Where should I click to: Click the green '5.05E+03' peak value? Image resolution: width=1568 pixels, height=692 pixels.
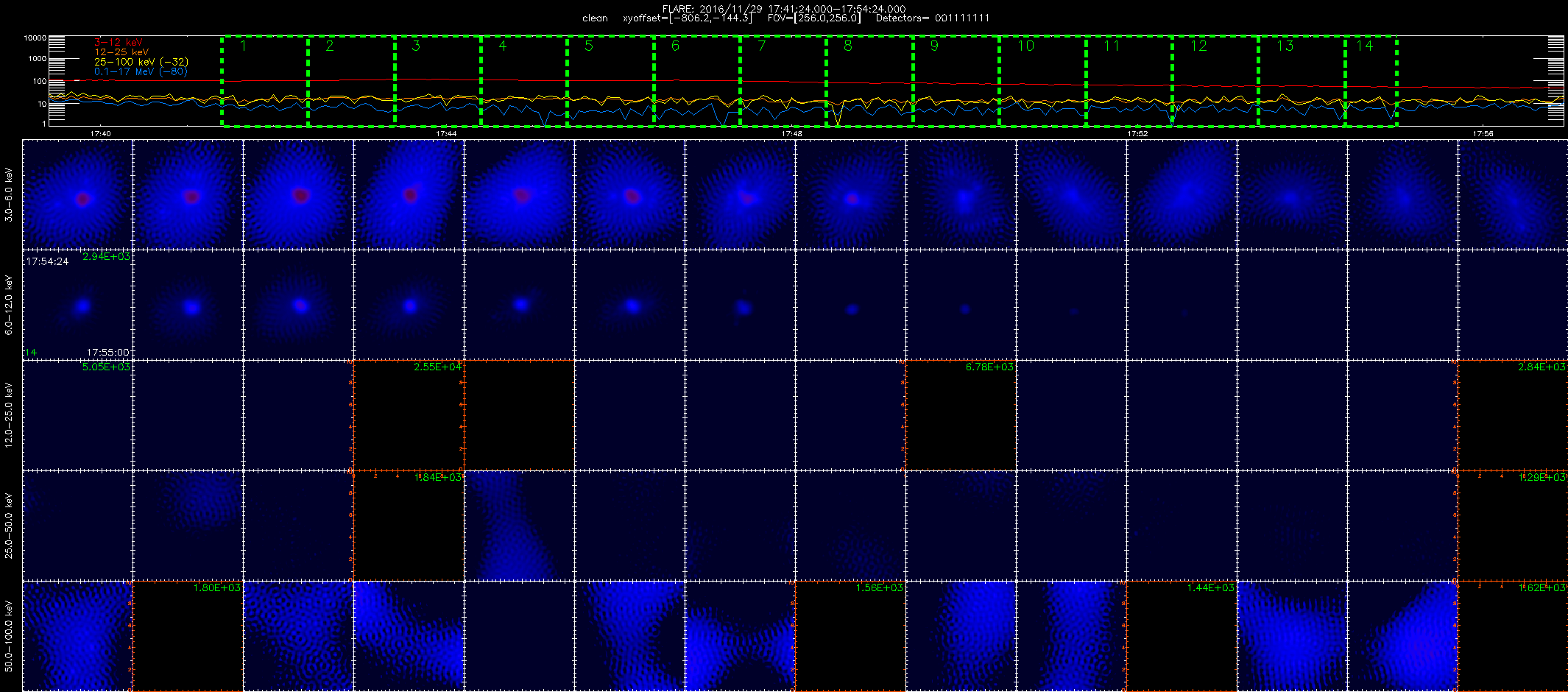(x=107, y=367)
